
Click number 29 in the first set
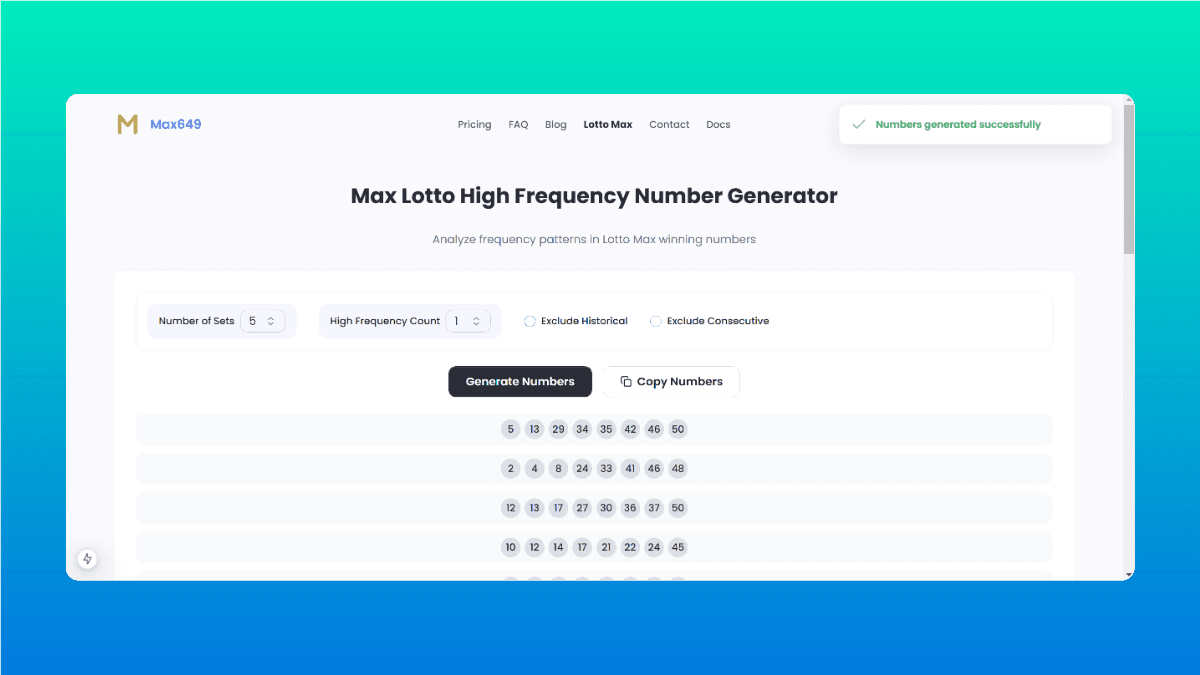pyautogui.click(x=558, y=429)
